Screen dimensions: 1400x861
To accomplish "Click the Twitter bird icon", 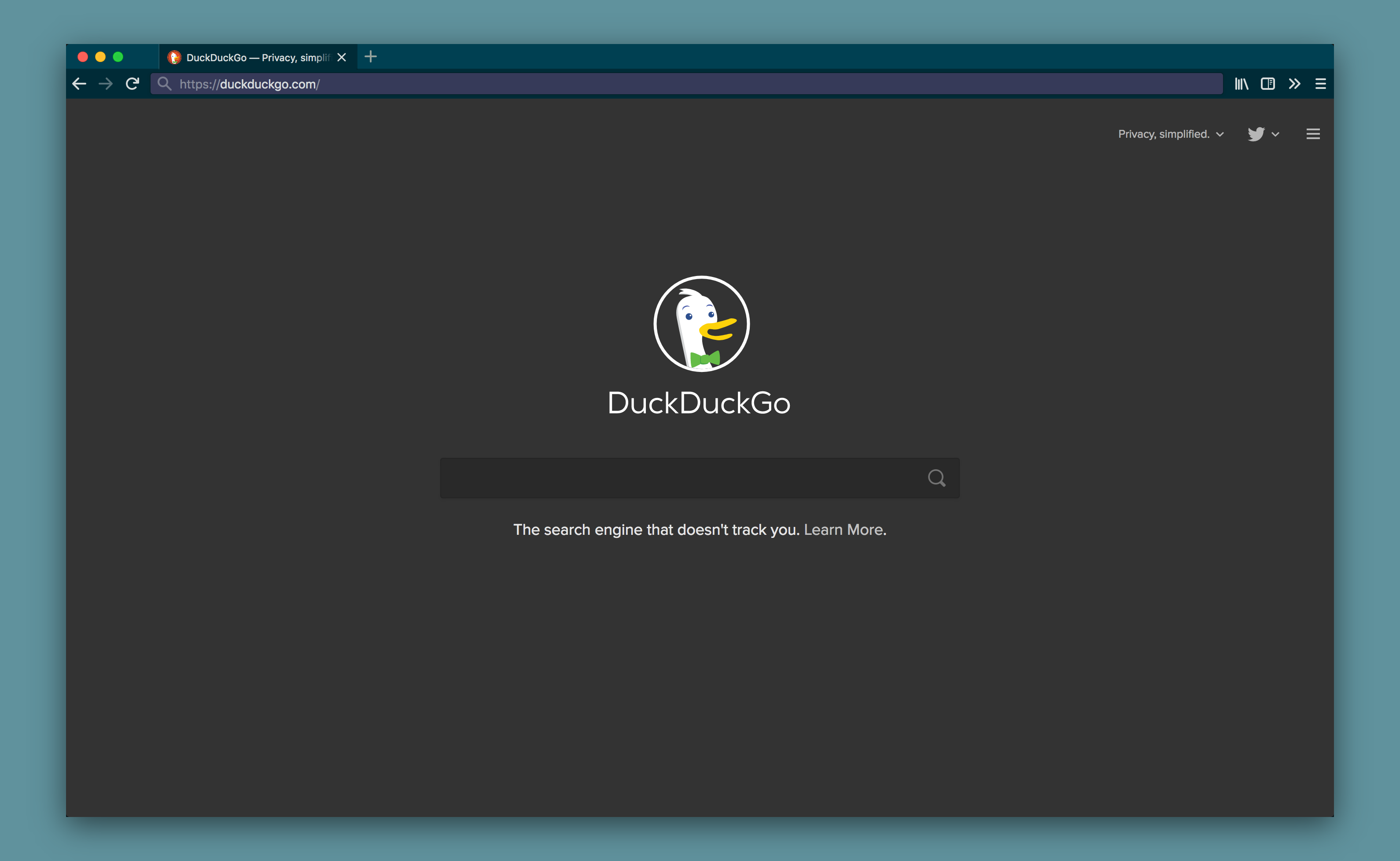I will pyautogui.click(x=1256, y=134).
